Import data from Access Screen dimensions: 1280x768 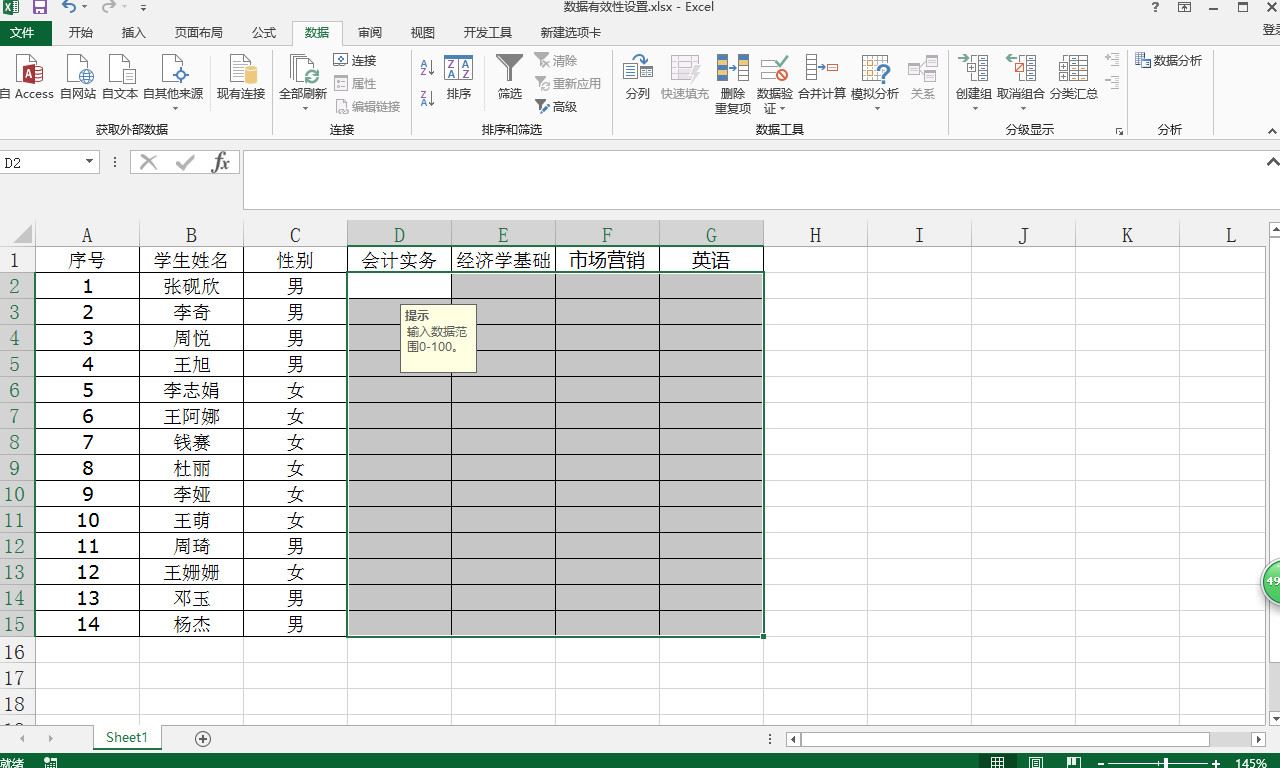(x=28, y=77)
